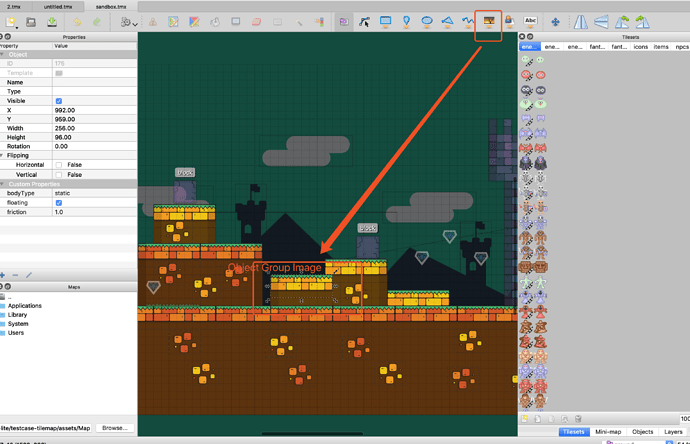Click the rename property pencil button
Image resolution: width=690 pixels, height=444 pixels.
(x=29, y=275)
